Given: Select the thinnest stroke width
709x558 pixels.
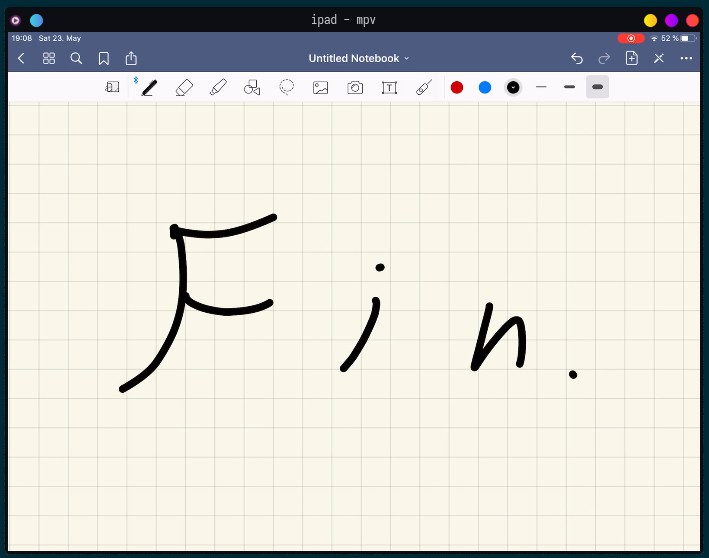Looking at the screenshot, I should [541, 87].
